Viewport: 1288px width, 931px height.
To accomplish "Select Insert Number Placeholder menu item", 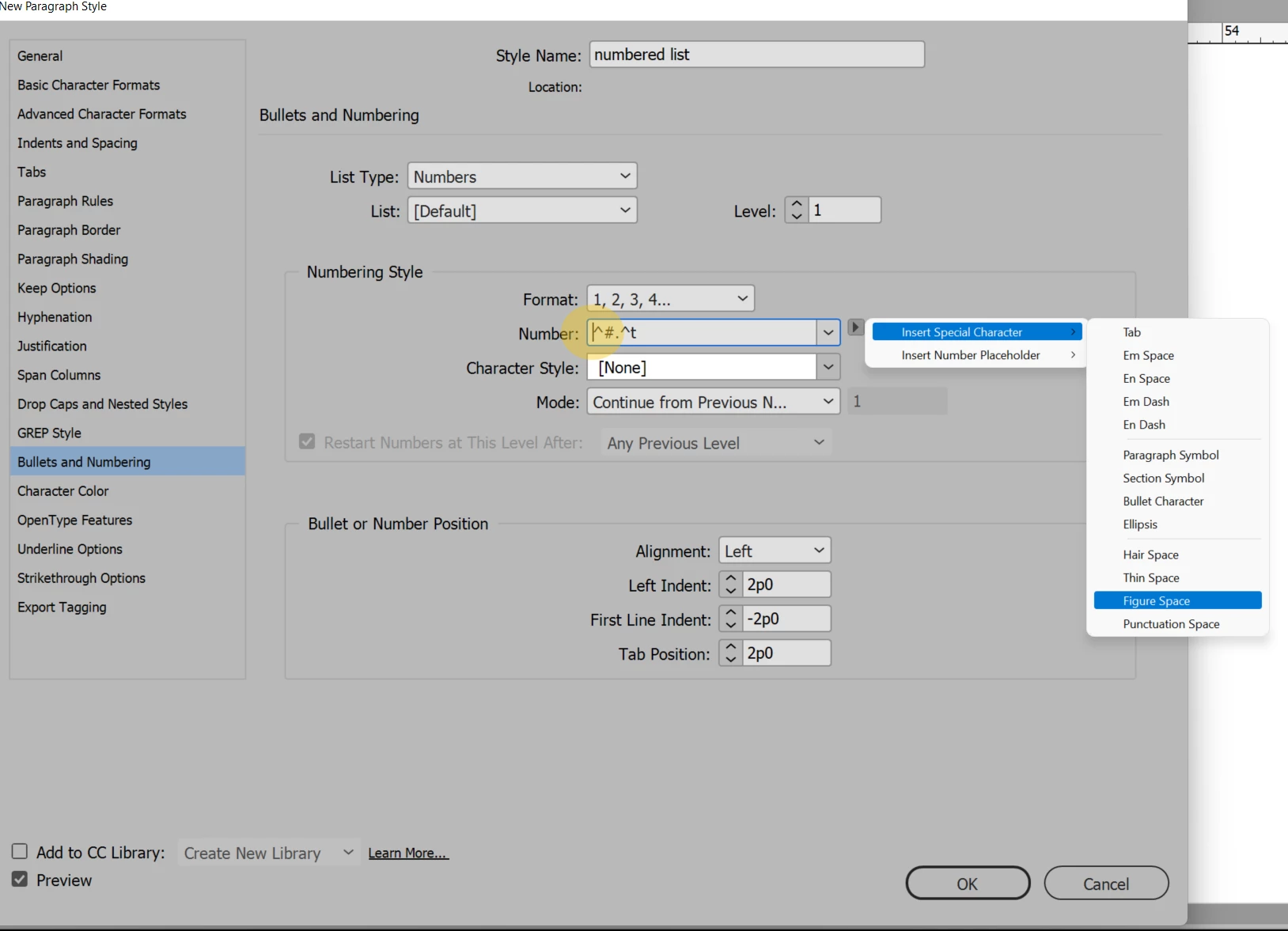I will point(977,355).
